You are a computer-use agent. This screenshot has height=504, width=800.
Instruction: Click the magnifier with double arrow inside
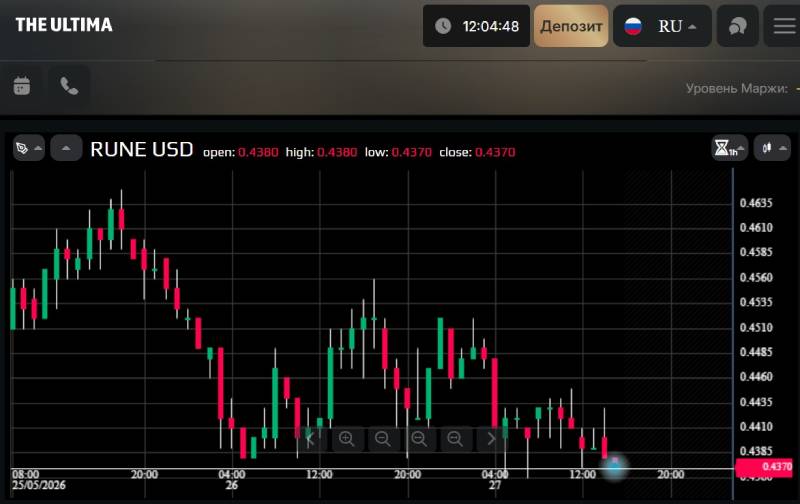(455, 439)
